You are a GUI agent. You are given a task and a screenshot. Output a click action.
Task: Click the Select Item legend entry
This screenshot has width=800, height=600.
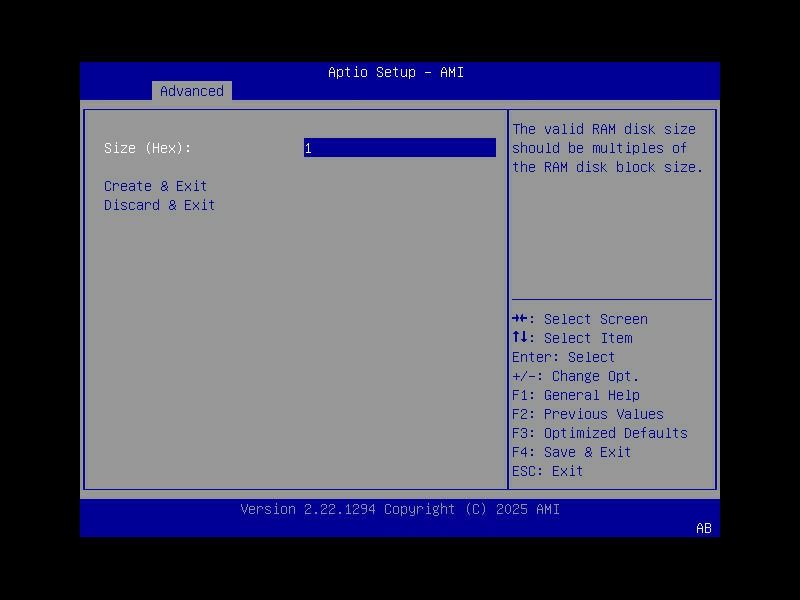(x=573, y=338)
